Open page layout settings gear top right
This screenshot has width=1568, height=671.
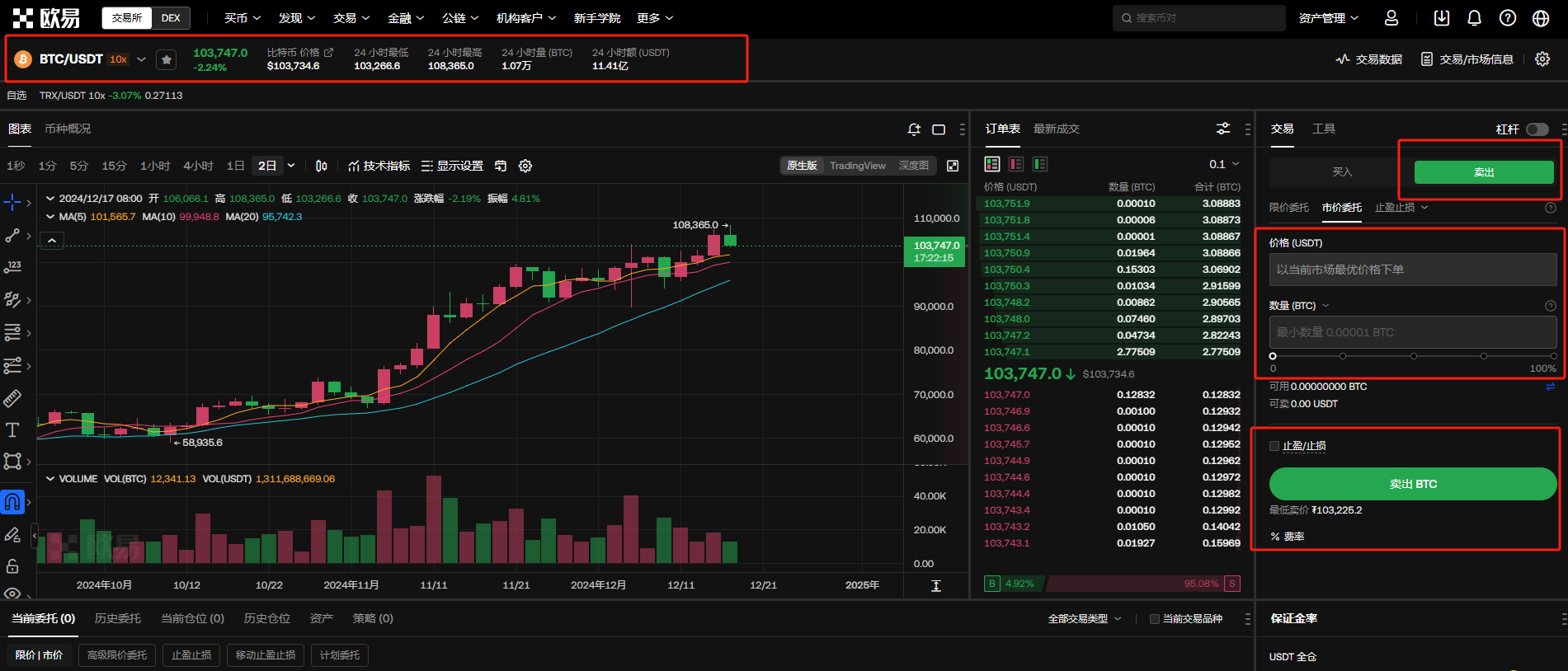[x=1542, y=59]
